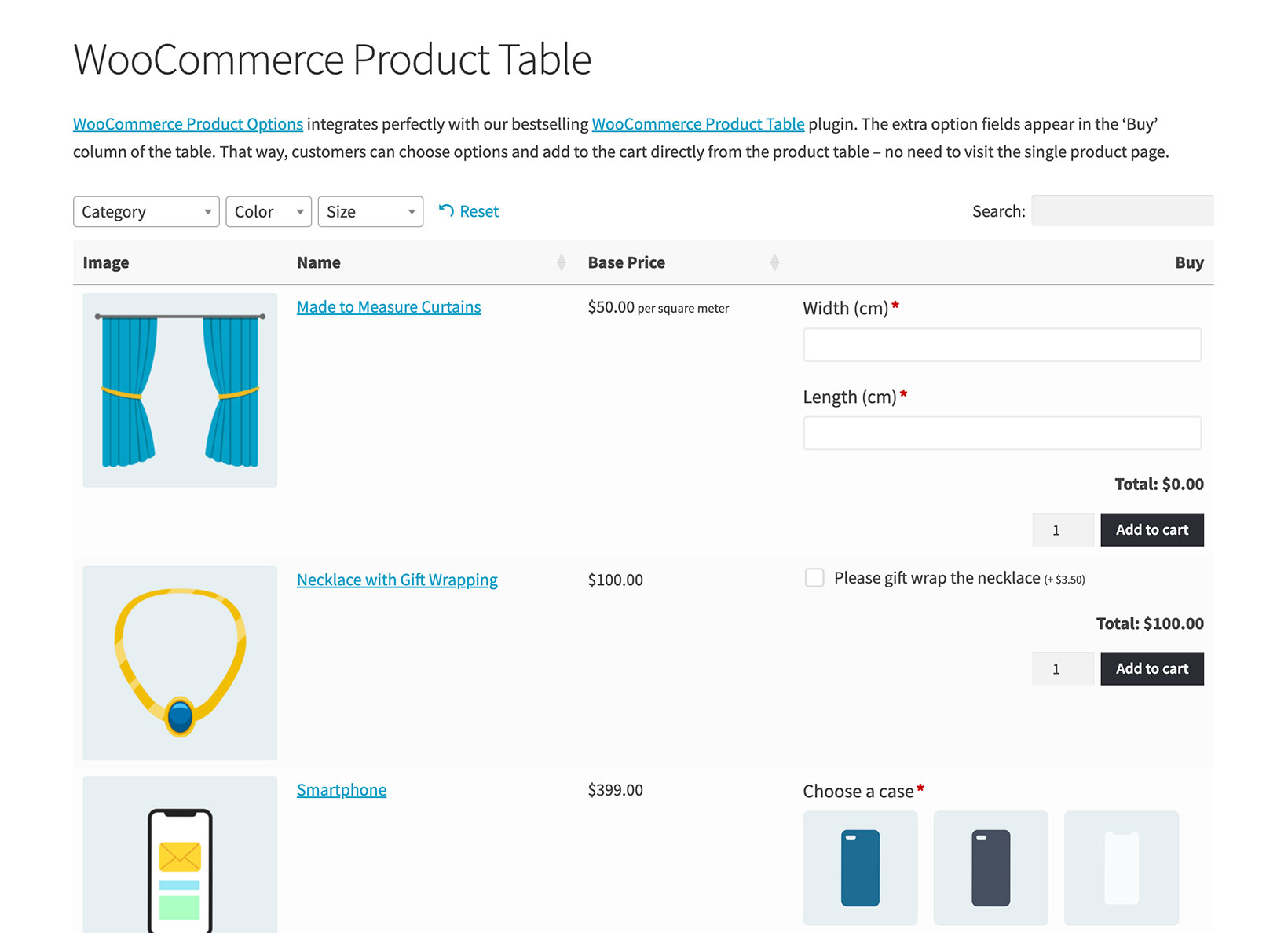Enable the gift wrap the necklace checkbox
The width and height of the screenshot is (1288, 933).
coord(814,577)
